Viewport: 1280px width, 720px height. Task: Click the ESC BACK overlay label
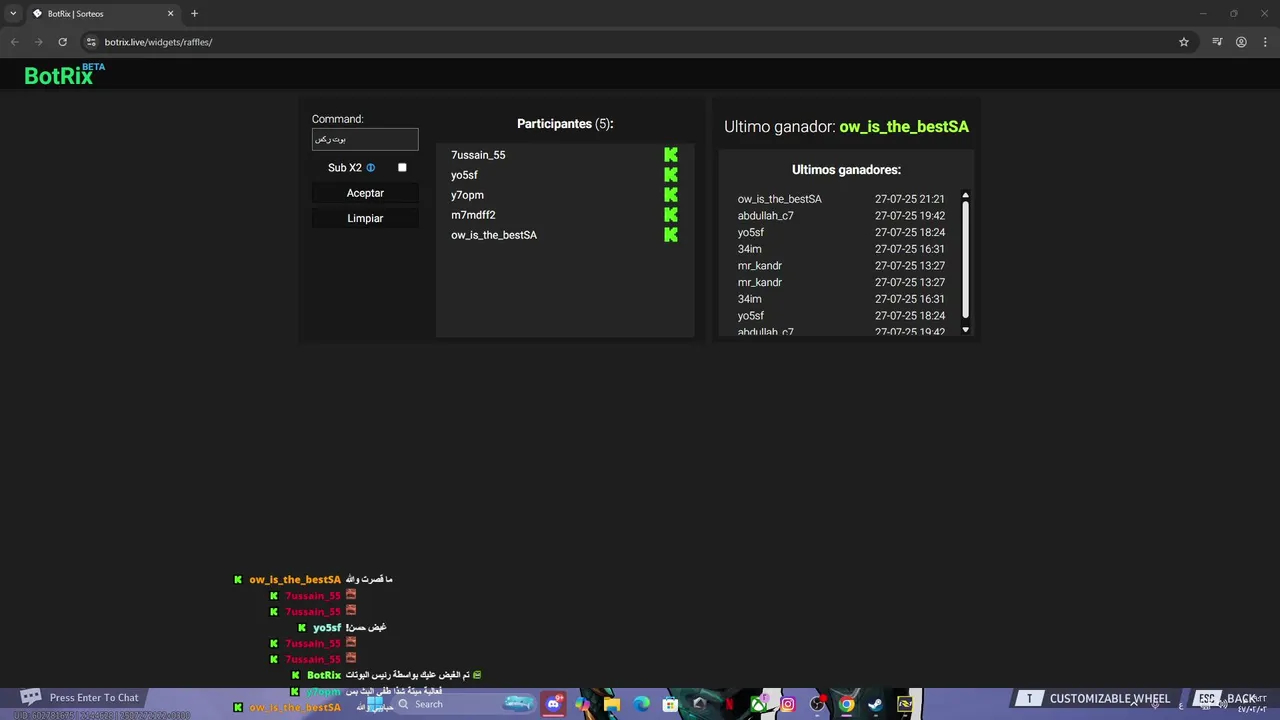(x=1227, y=699)
